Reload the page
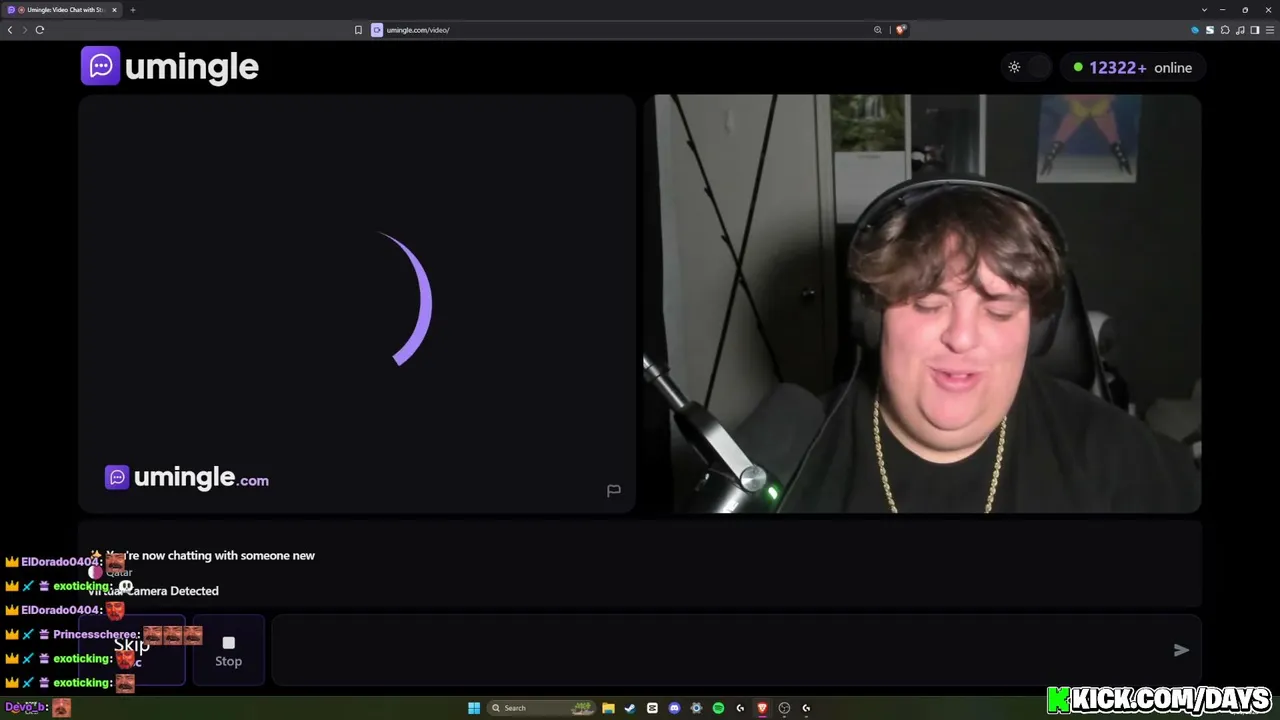 click(40, 30)
